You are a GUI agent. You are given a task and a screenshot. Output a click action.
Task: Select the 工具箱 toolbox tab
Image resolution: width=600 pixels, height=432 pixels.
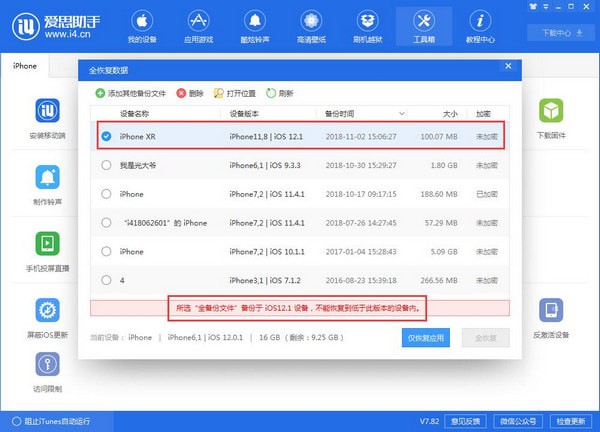(x=424, y=26)
